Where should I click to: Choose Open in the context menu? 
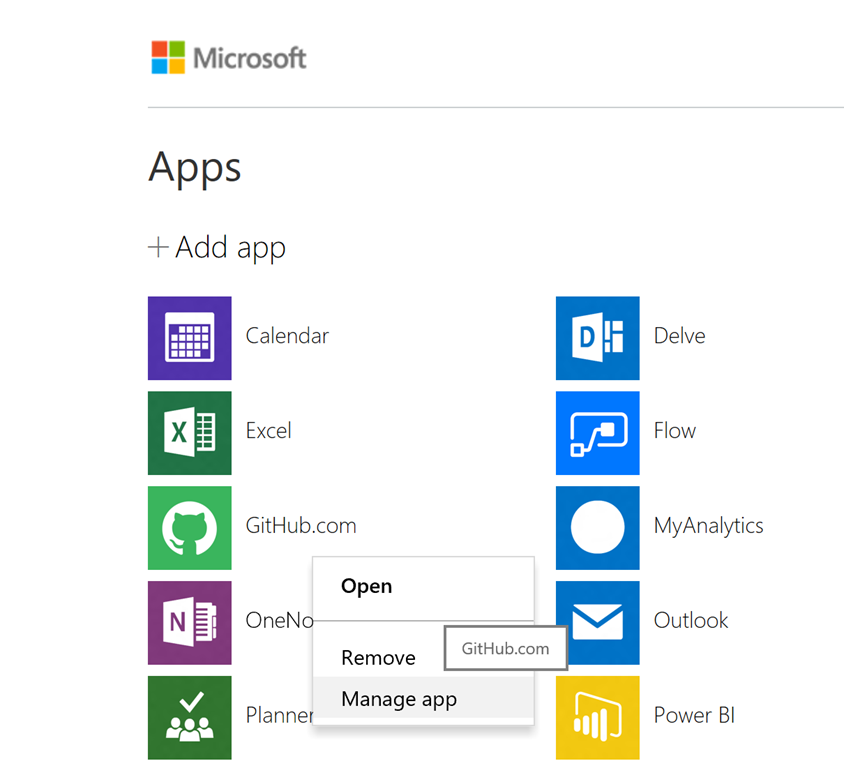(366, 587)
